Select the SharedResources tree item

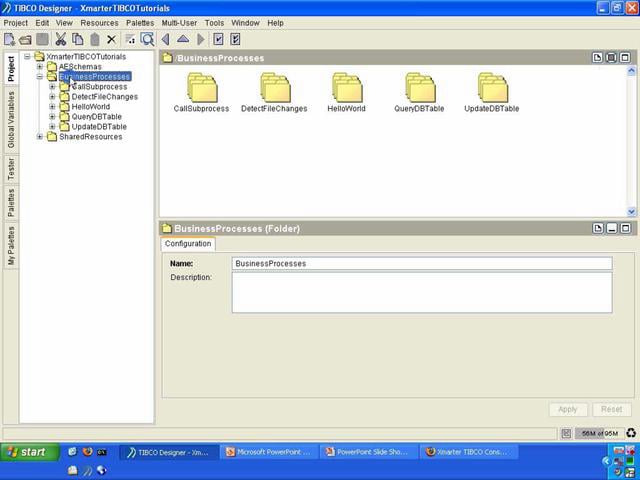click(x=91, y=137)
